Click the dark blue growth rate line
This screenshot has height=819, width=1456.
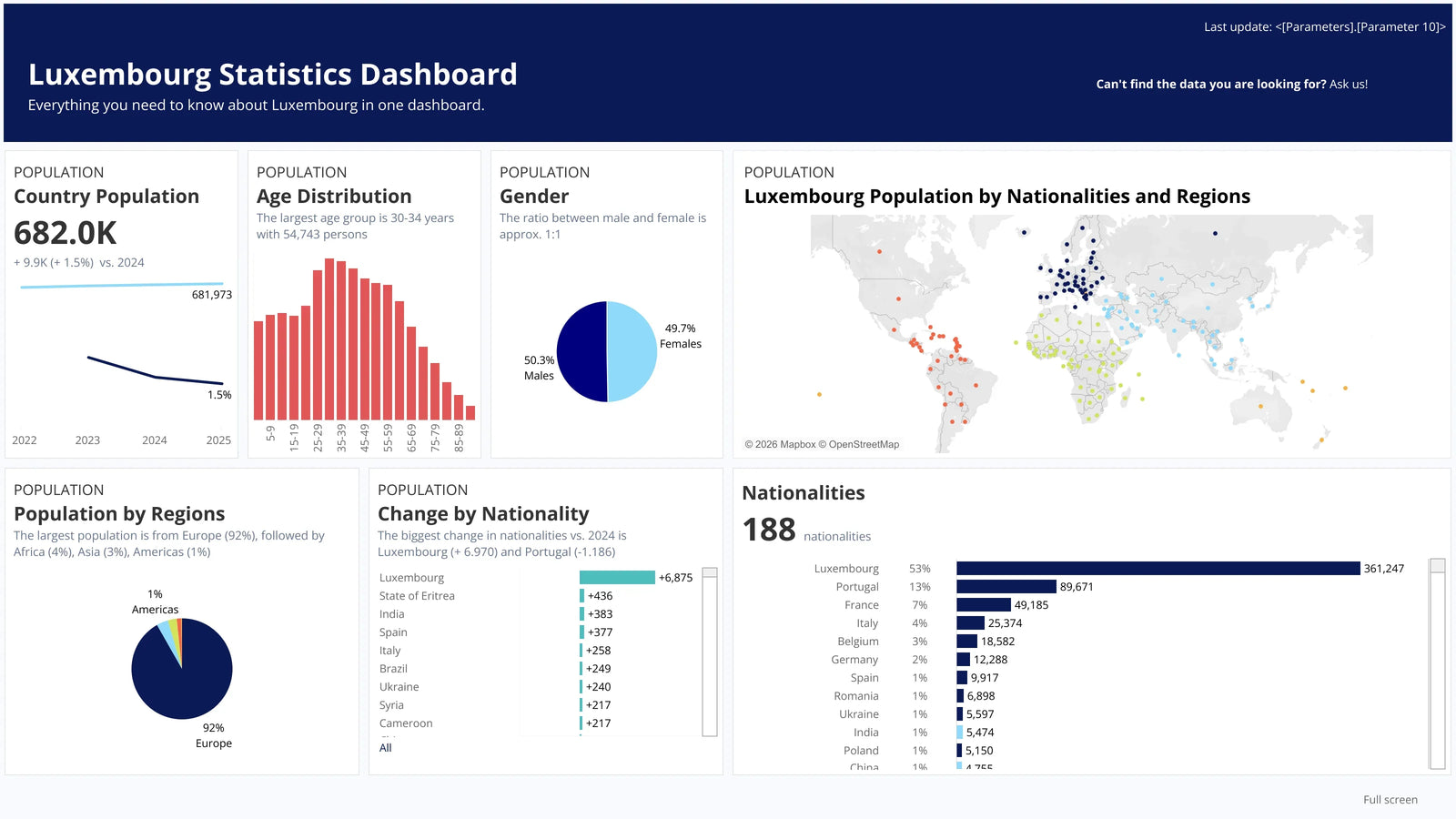[x=155, y=371]
